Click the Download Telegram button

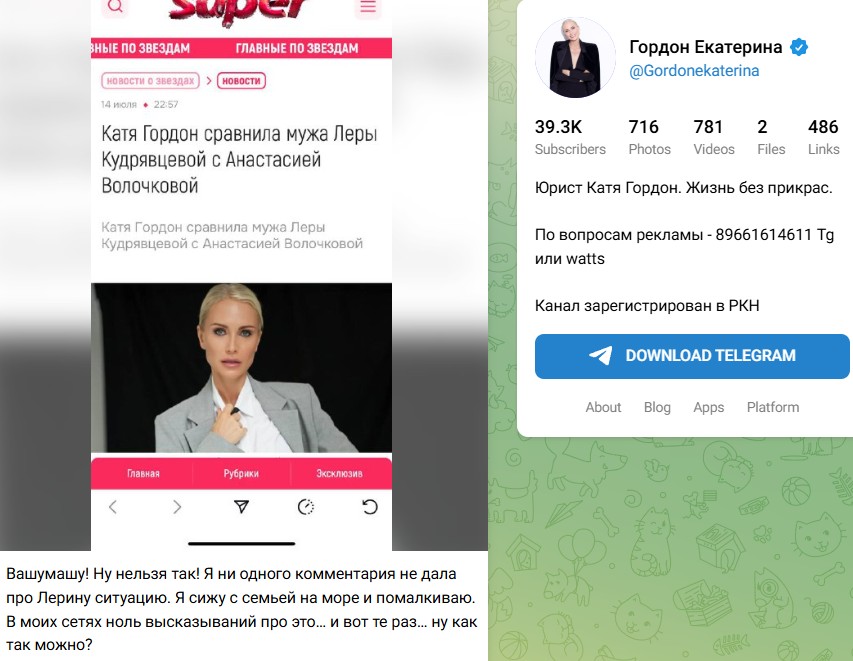pos(692,356)
